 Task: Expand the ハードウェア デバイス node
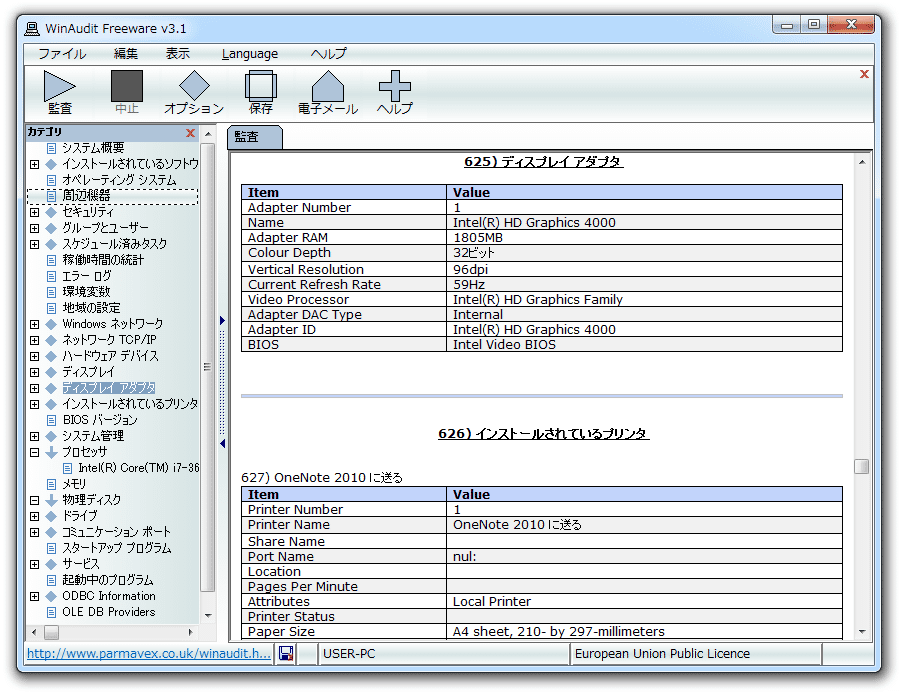point(35,356)
